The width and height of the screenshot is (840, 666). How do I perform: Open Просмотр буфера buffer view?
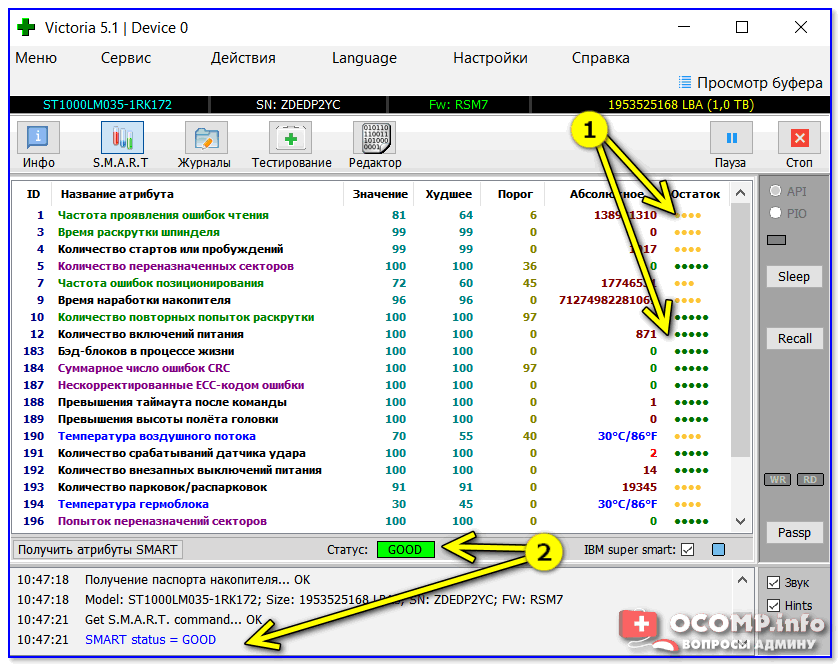point(750,83)
